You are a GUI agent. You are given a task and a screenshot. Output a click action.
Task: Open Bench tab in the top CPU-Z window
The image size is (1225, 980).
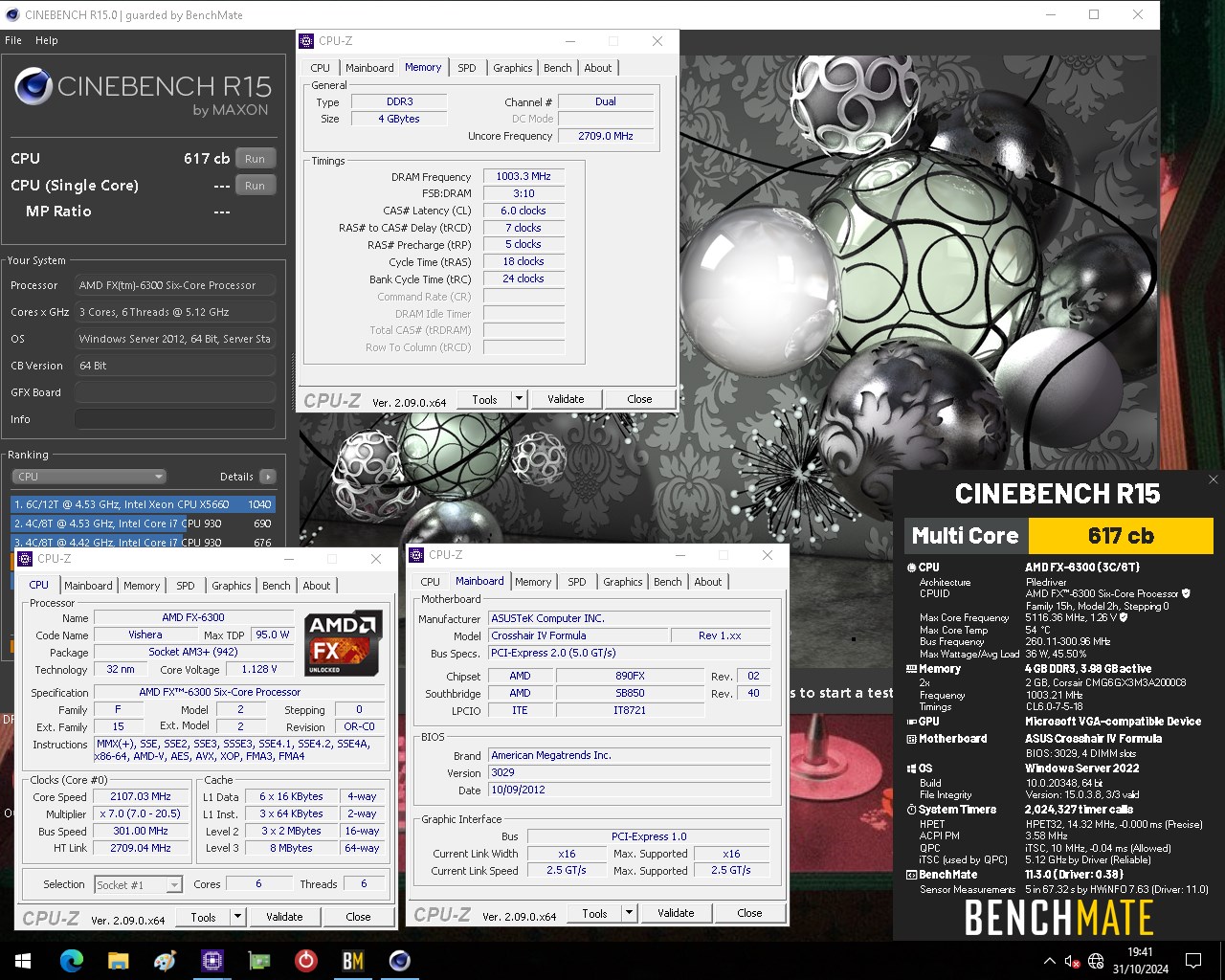pyautogui.click(x=558, y=68)
